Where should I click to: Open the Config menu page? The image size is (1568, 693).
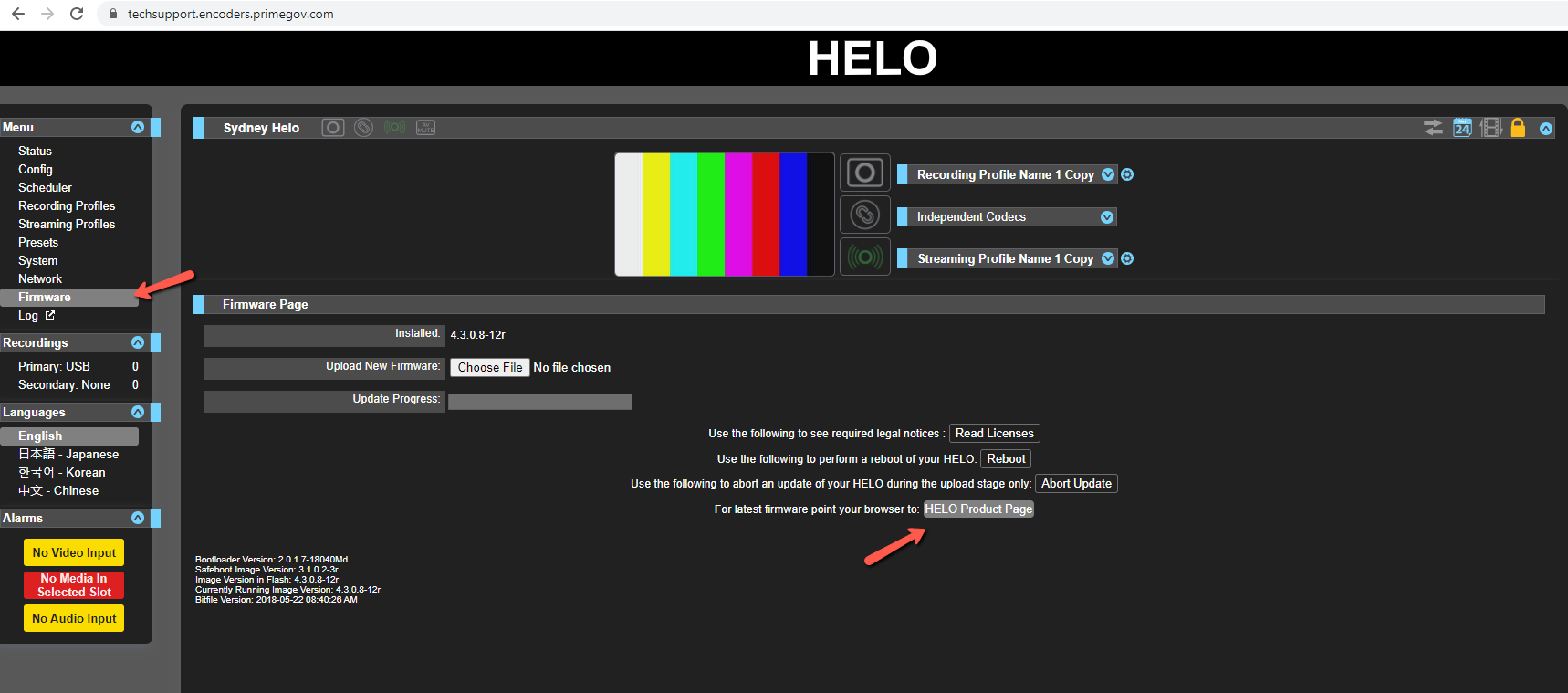[36, 169]
